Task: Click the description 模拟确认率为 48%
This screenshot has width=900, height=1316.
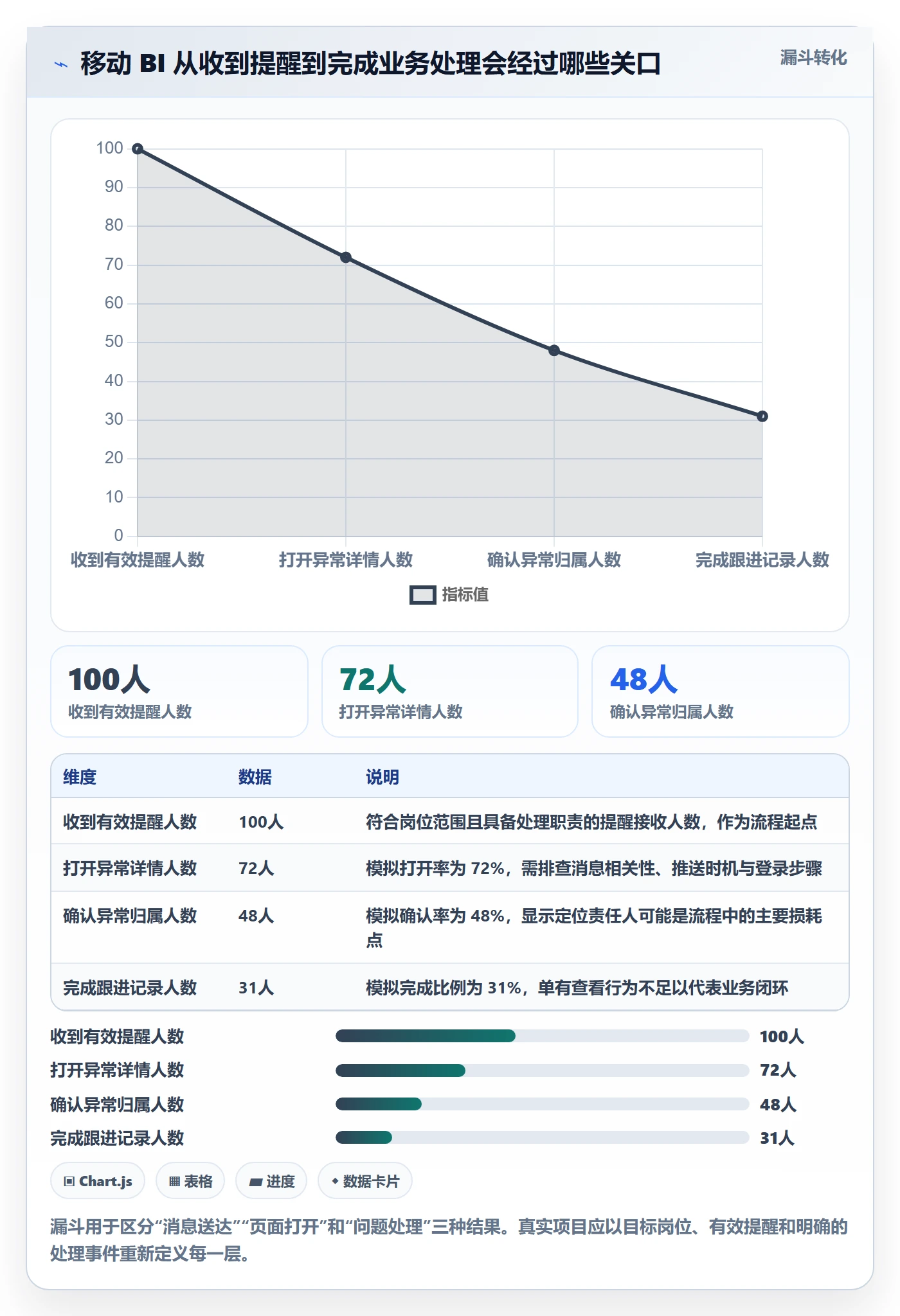Action: pos(594,928)
